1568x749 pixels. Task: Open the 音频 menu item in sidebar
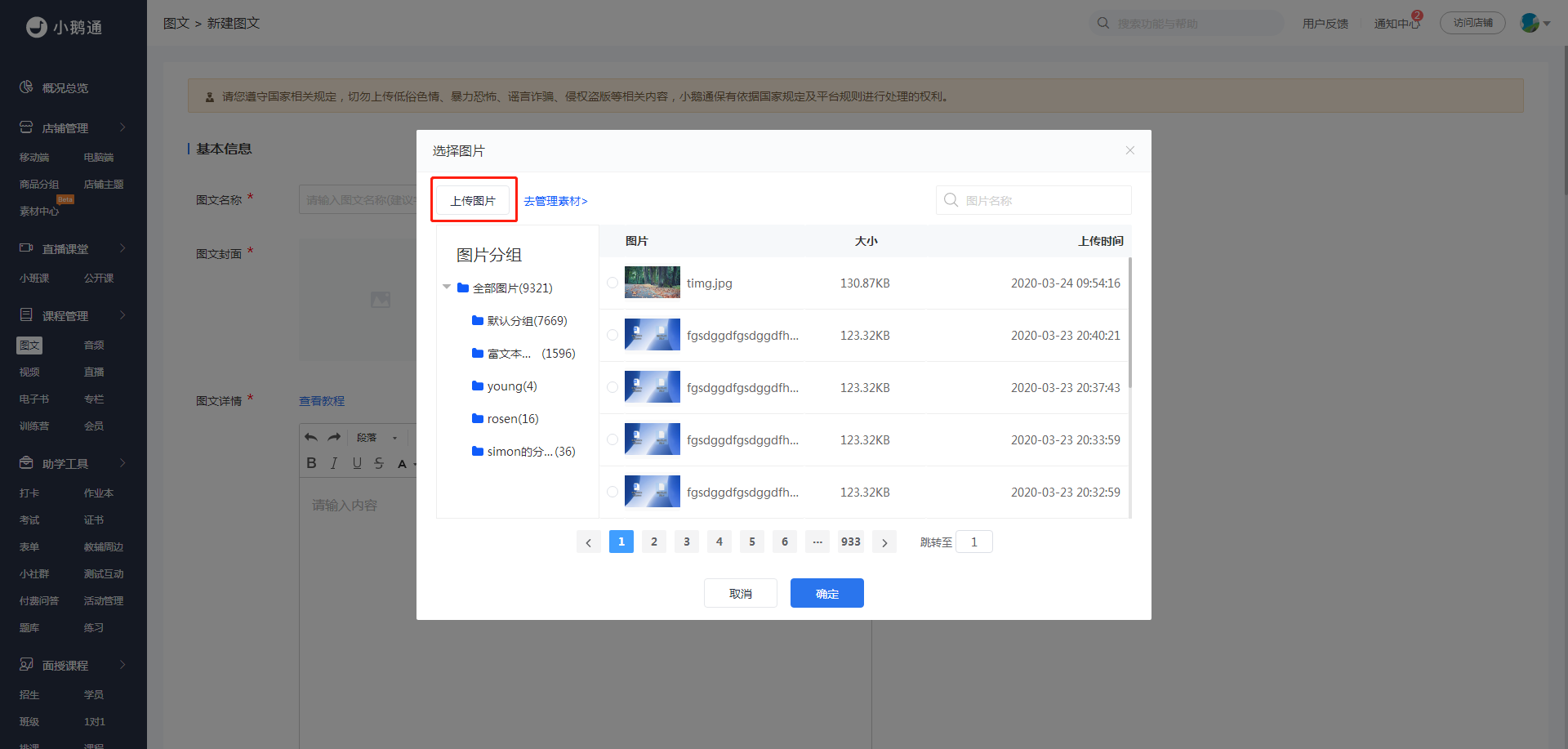pos(94,346)
